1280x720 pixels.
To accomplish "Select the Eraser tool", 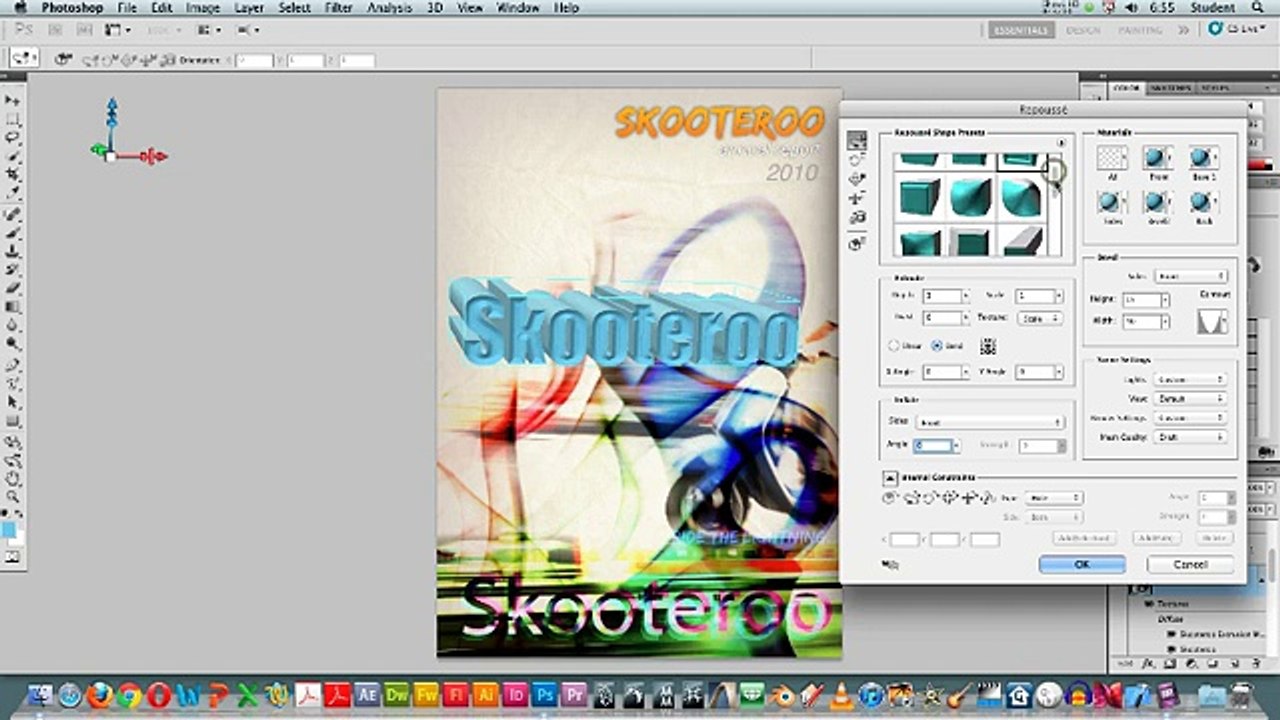I will tap(13, 289).
